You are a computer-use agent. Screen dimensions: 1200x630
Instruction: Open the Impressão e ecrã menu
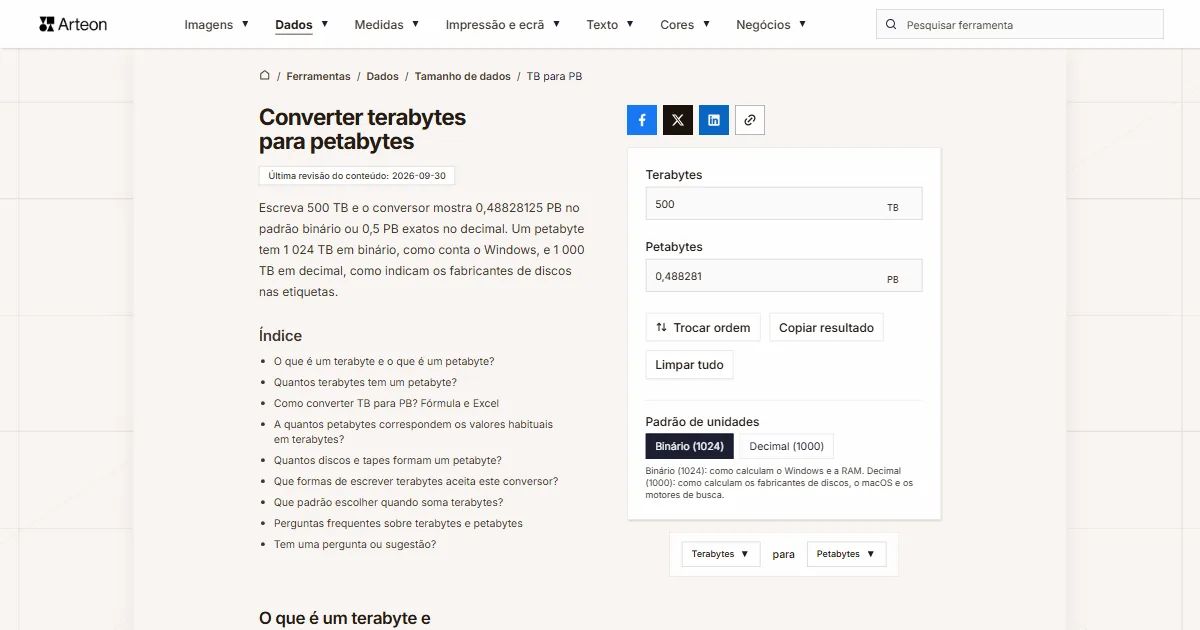(503, 25)
